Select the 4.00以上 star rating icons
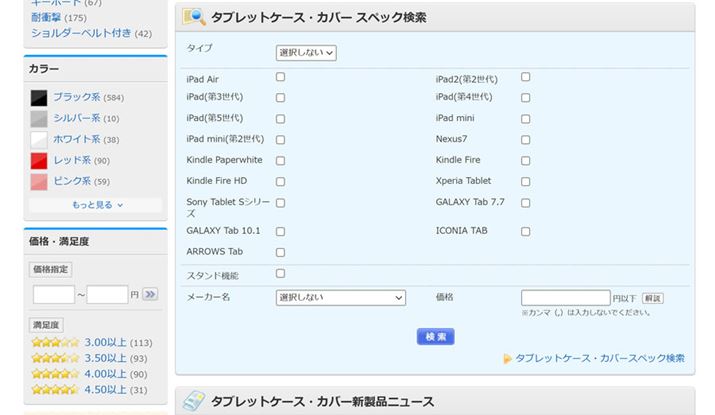The width and height of the screenshot is (715, 415). pyautogui.click(x=55, y=374)
